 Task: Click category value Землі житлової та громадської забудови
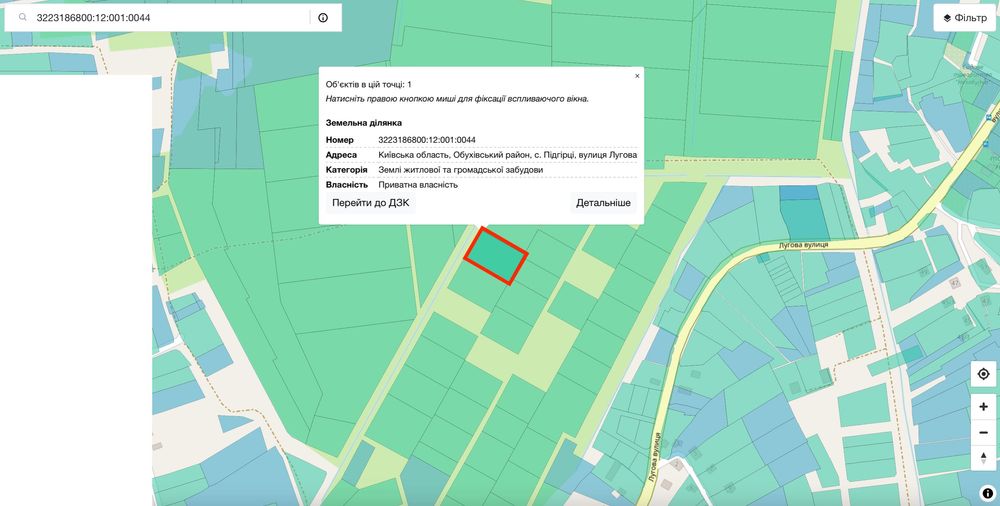pos(460,170)
